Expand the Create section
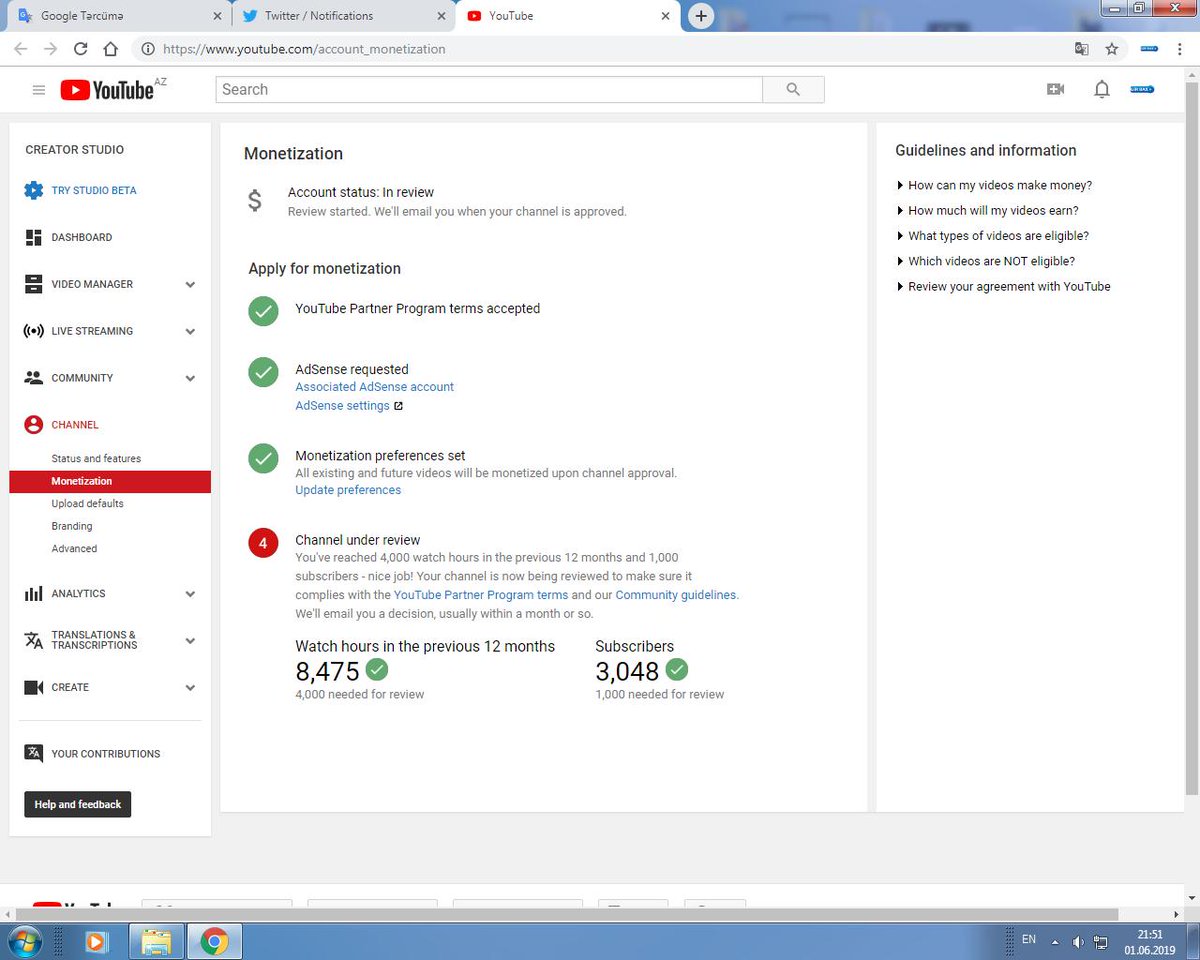 (x=190, y=688)
